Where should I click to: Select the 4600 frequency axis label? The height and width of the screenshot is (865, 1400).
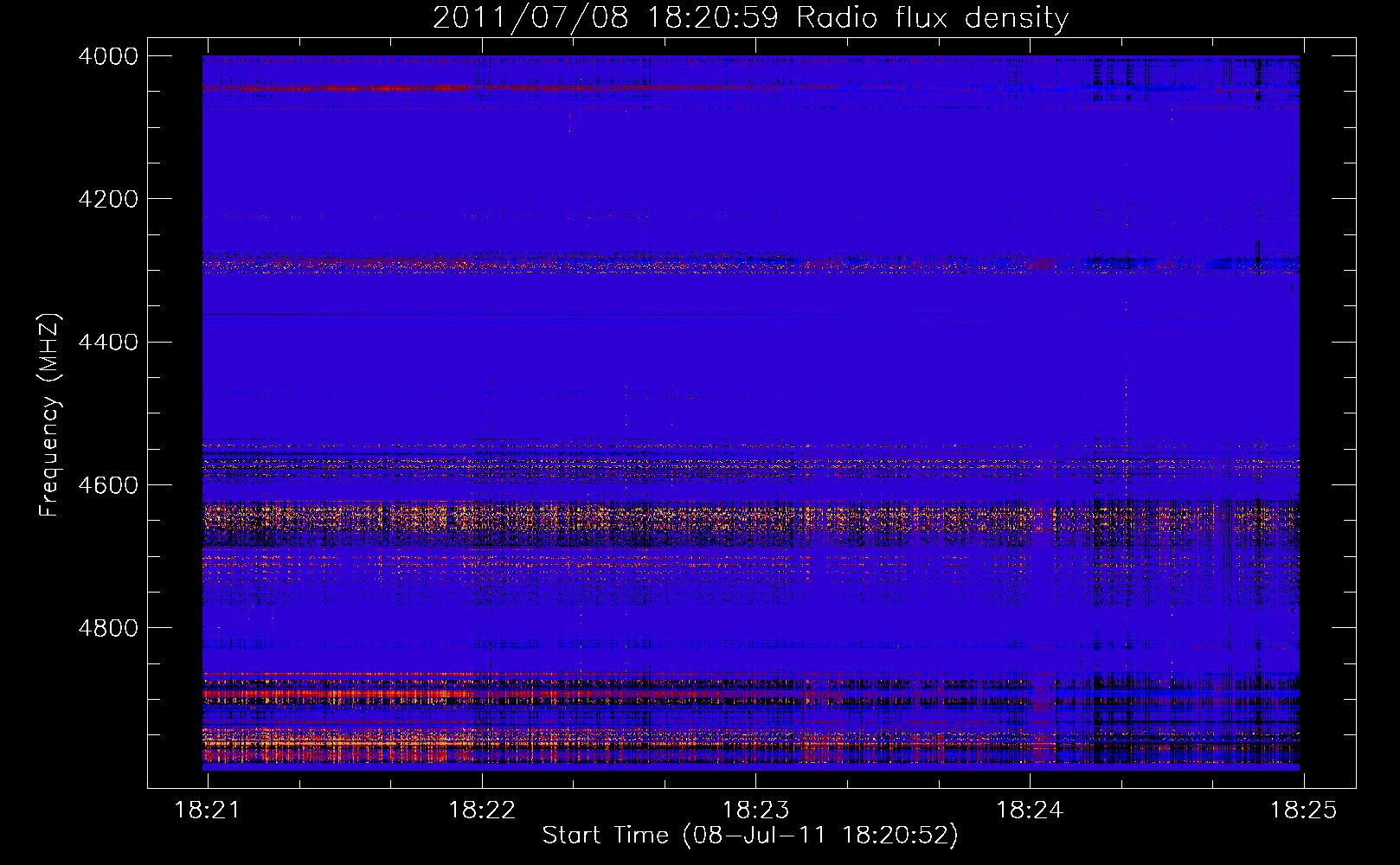(x=108, y=485)
